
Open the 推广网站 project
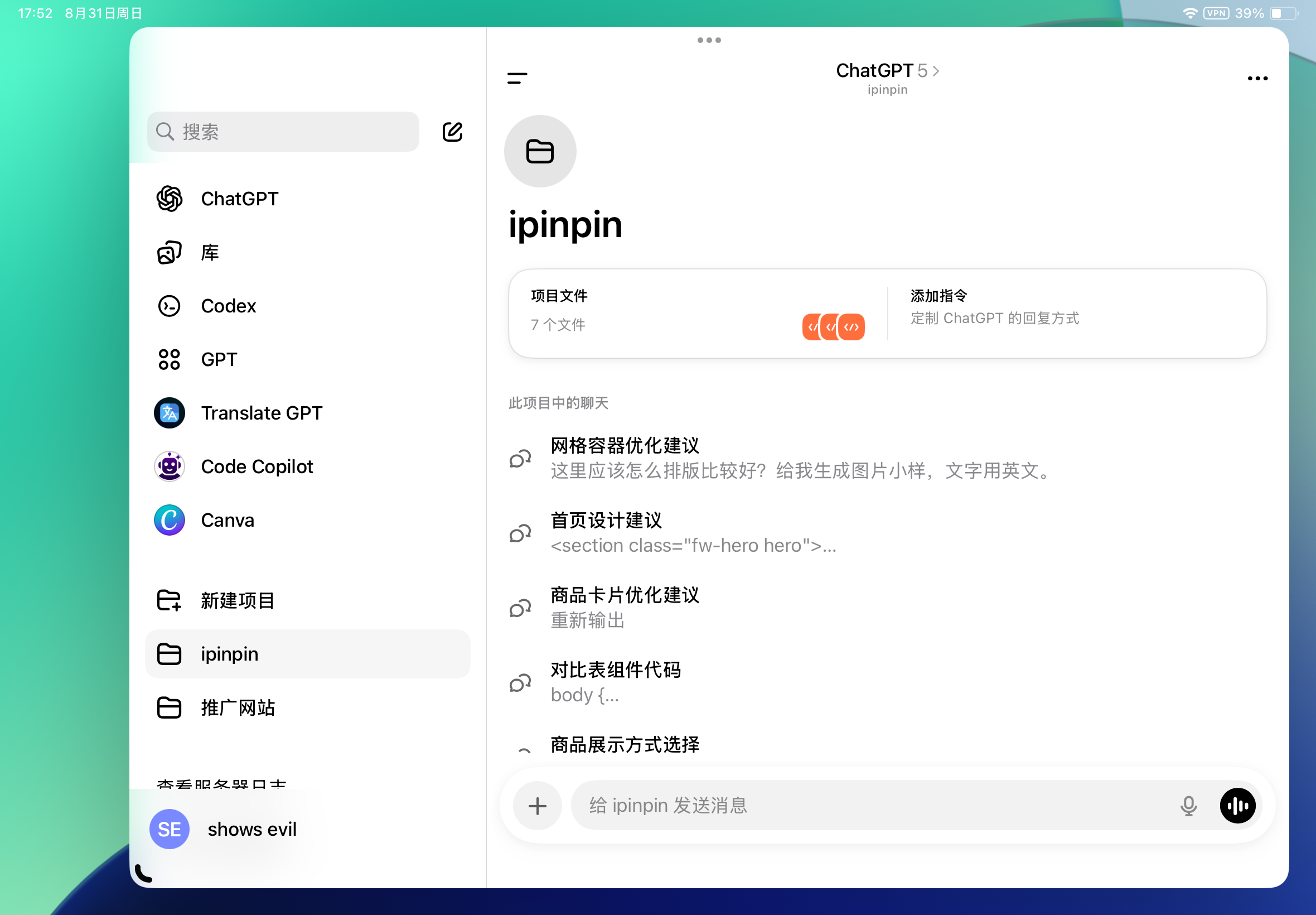tap(308, 708)
